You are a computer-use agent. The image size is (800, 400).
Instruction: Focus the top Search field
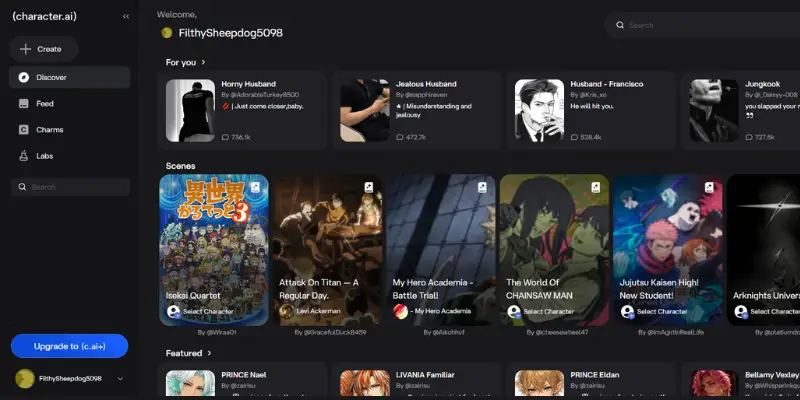(x=703, y=25)
